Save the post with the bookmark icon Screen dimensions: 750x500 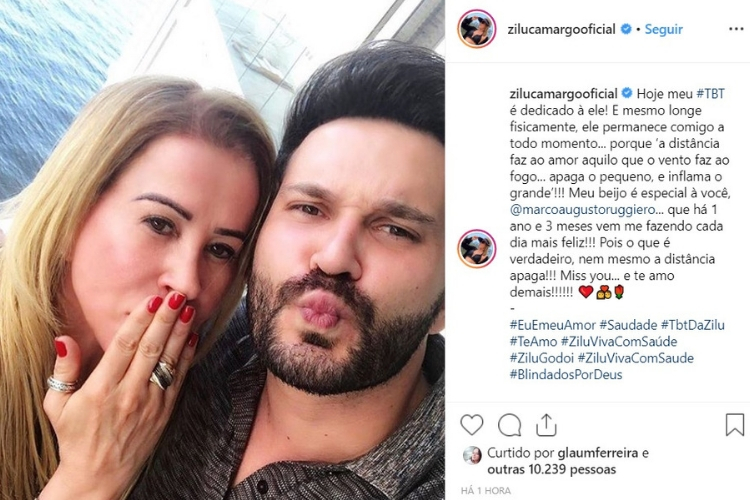(x=735, y=424)
